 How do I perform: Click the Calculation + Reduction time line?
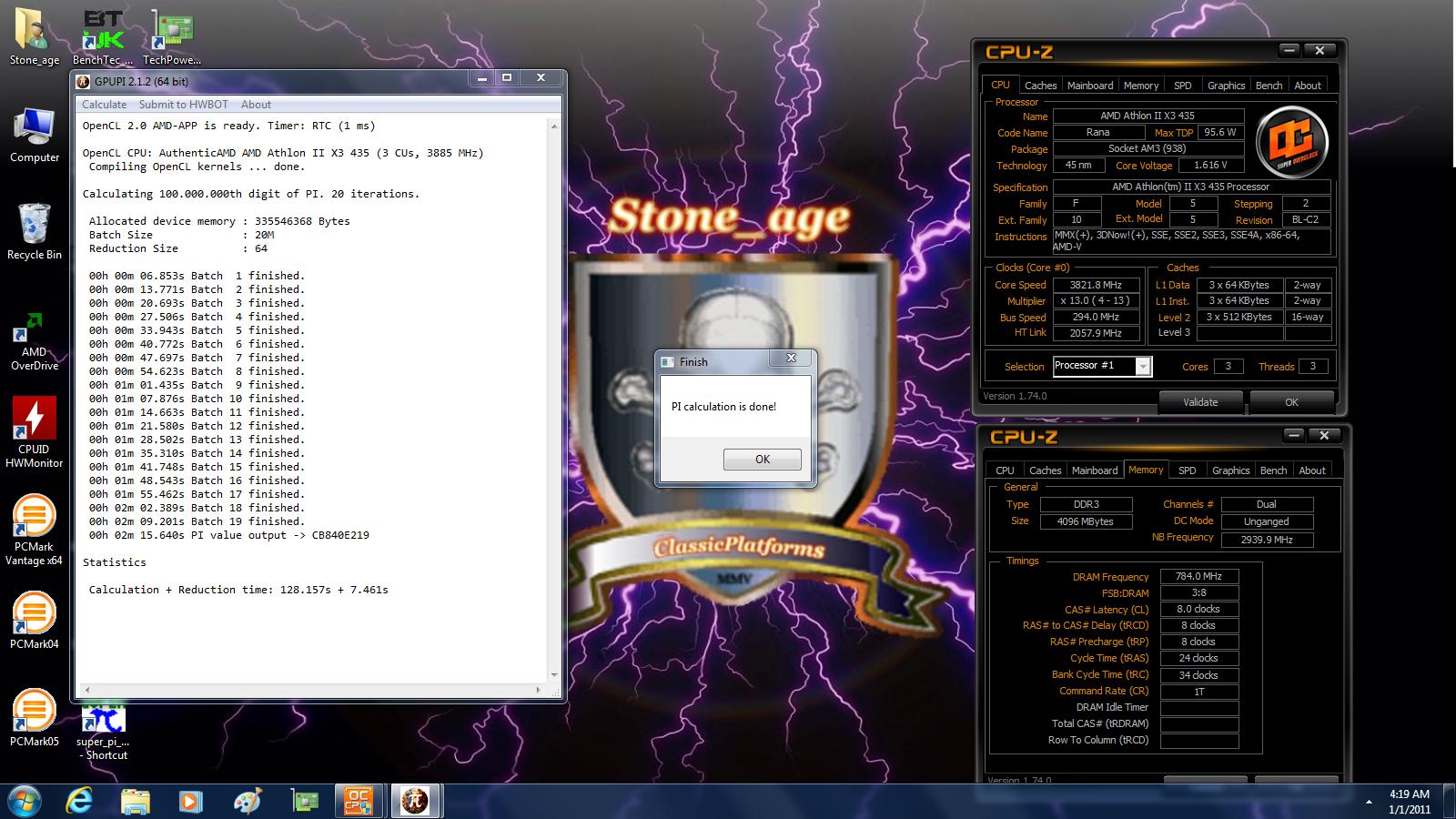point(238,590)
